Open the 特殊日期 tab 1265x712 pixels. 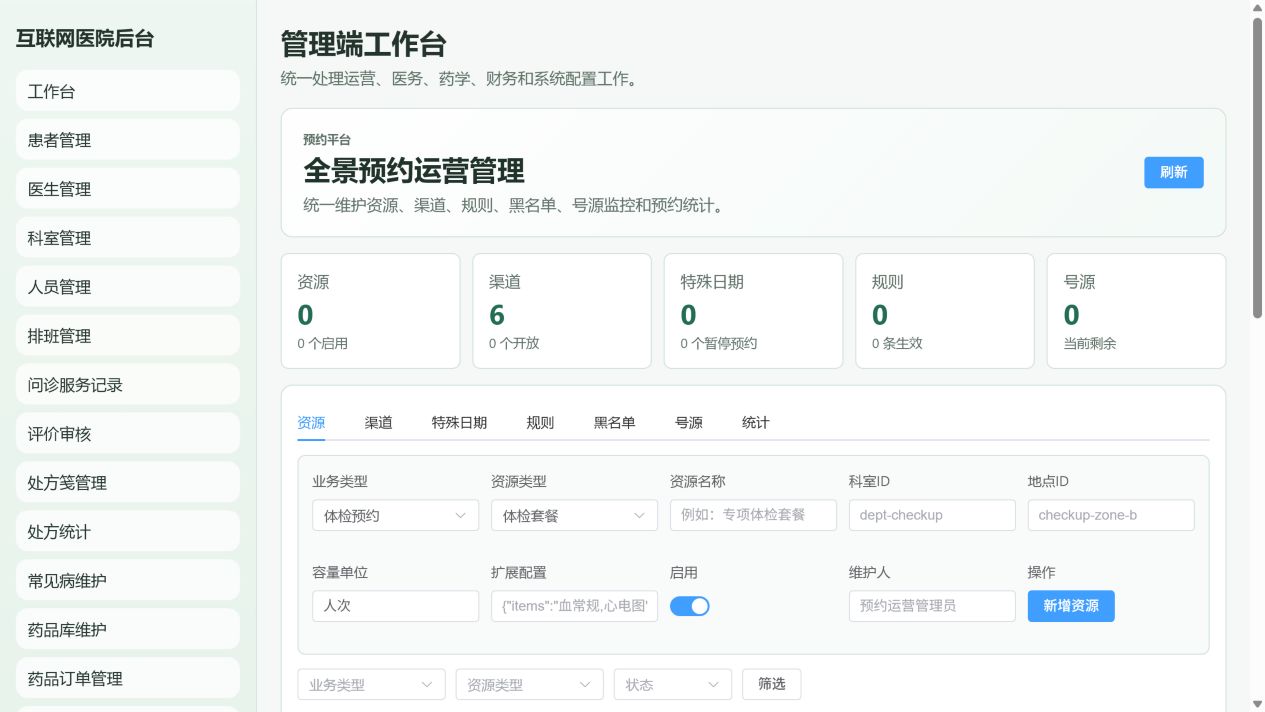click(x=460, y=423)
